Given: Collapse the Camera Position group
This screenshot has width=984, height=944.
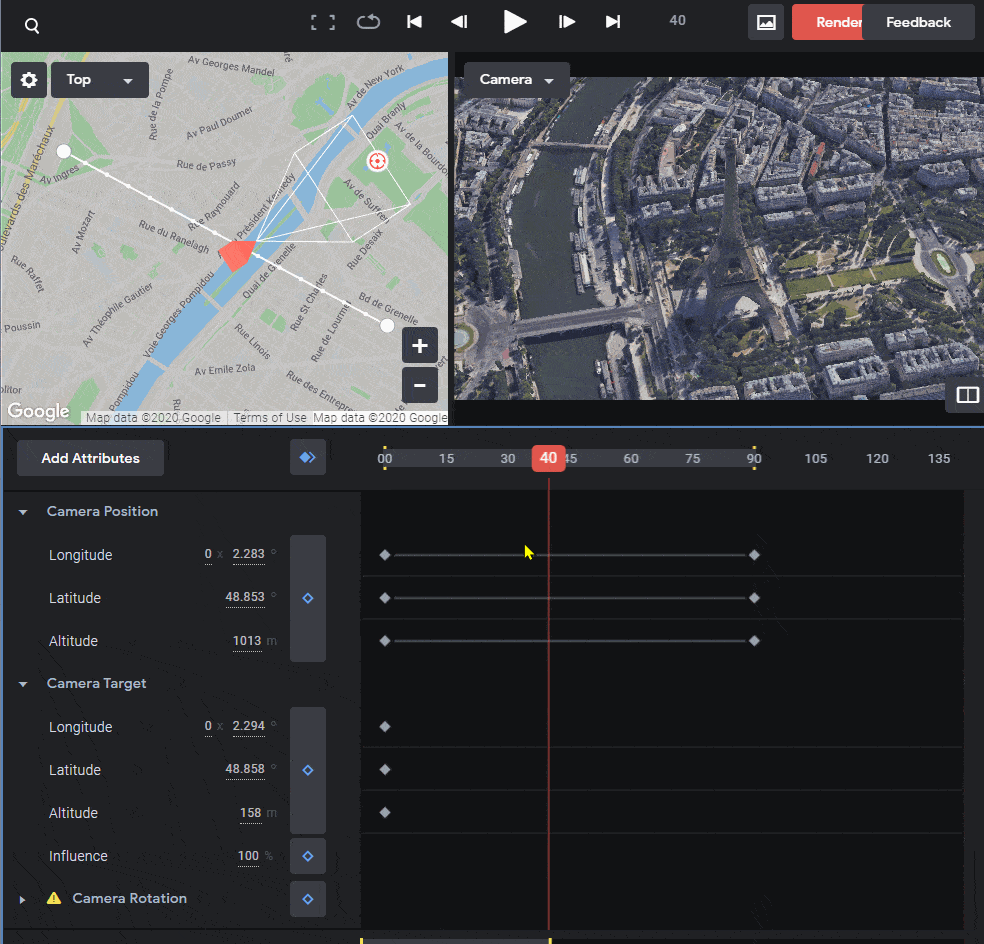Looking at the screenshot, I should click(23, 512).
